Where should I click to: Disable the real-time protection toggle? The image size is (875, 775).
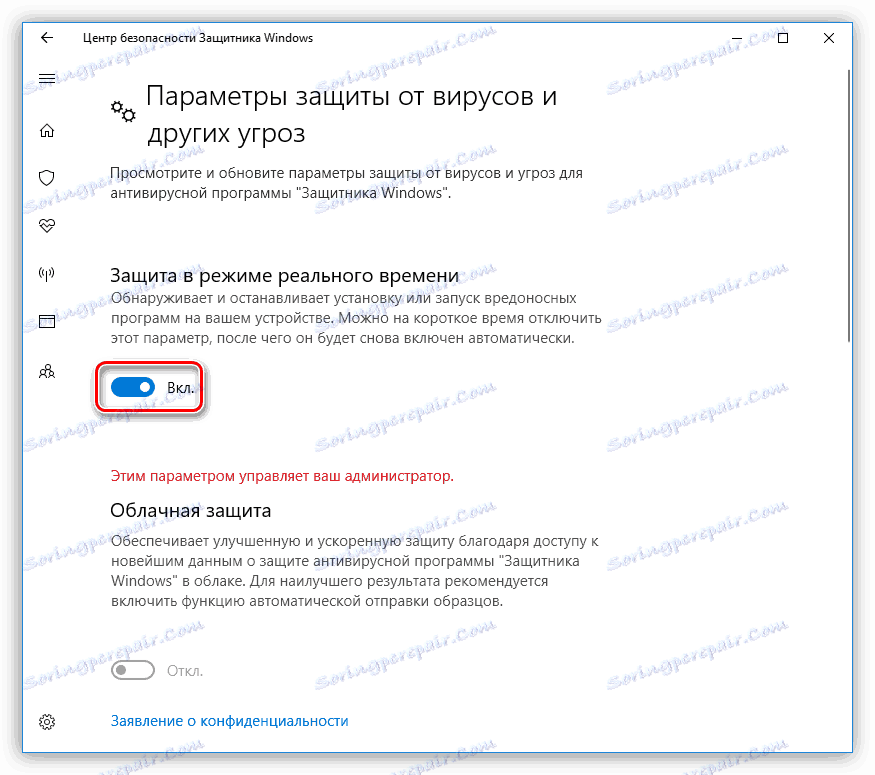(x=133, y=387)
